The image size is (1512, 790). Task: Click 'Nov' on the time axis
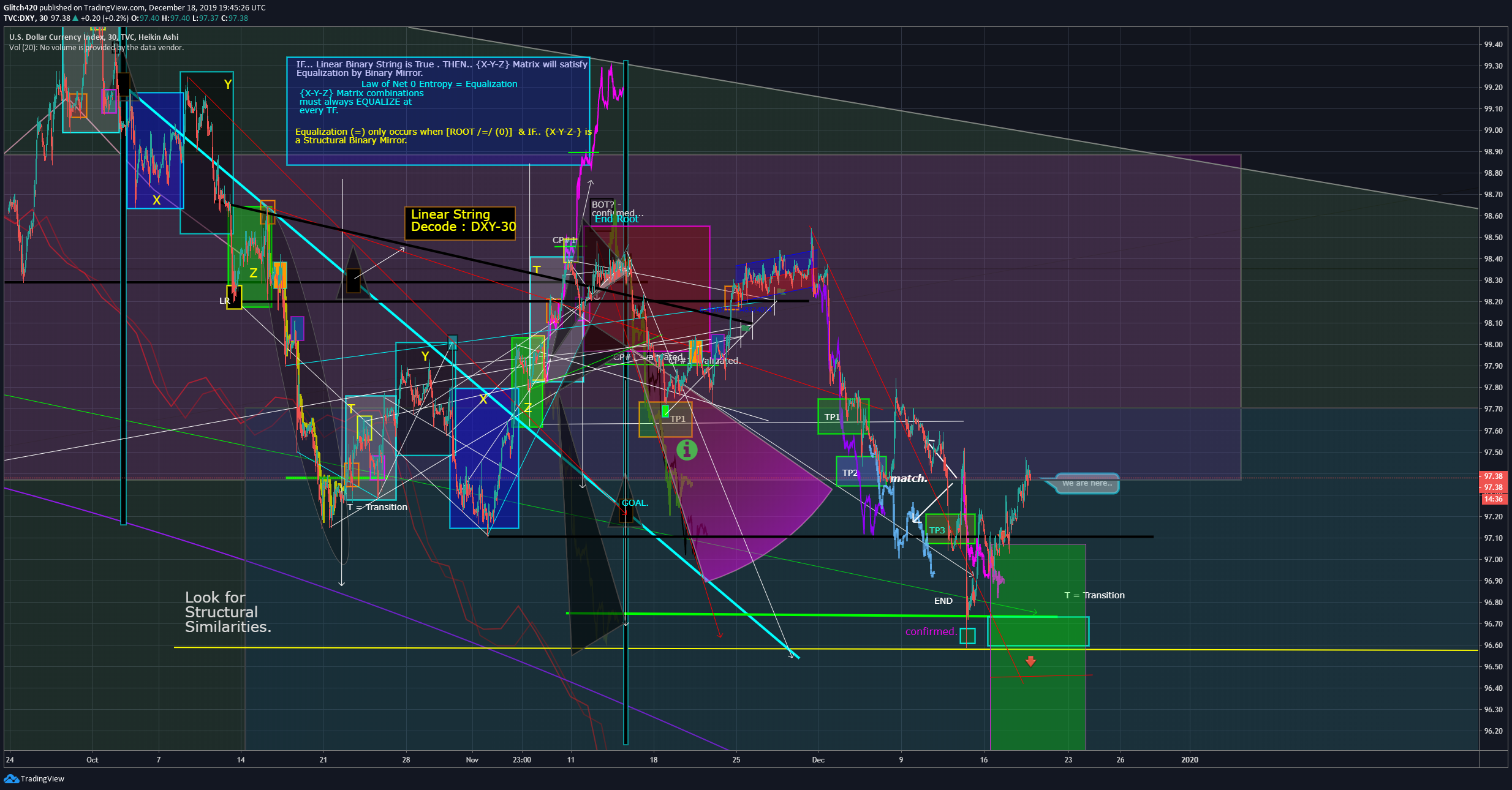(x=472, y=760)
